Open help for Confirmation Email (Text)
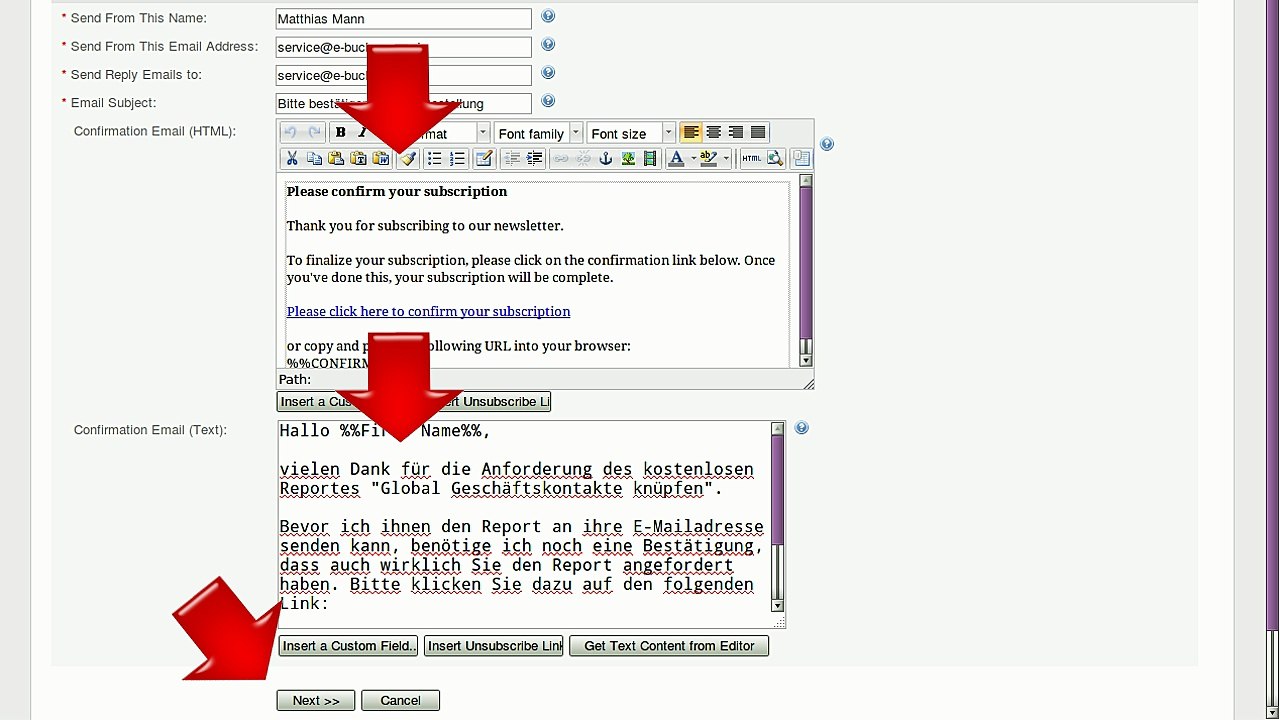 click(x=801, y=428)
